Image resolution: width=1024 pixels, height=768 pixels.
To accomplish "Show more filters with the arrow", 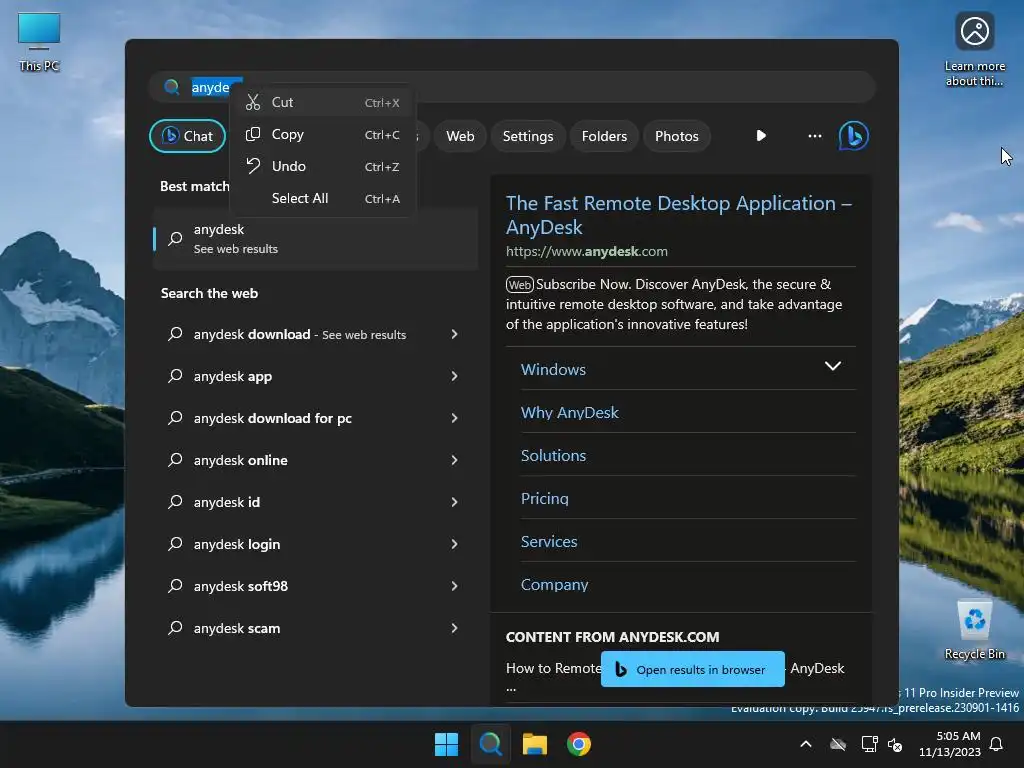I will coord(761,136).
